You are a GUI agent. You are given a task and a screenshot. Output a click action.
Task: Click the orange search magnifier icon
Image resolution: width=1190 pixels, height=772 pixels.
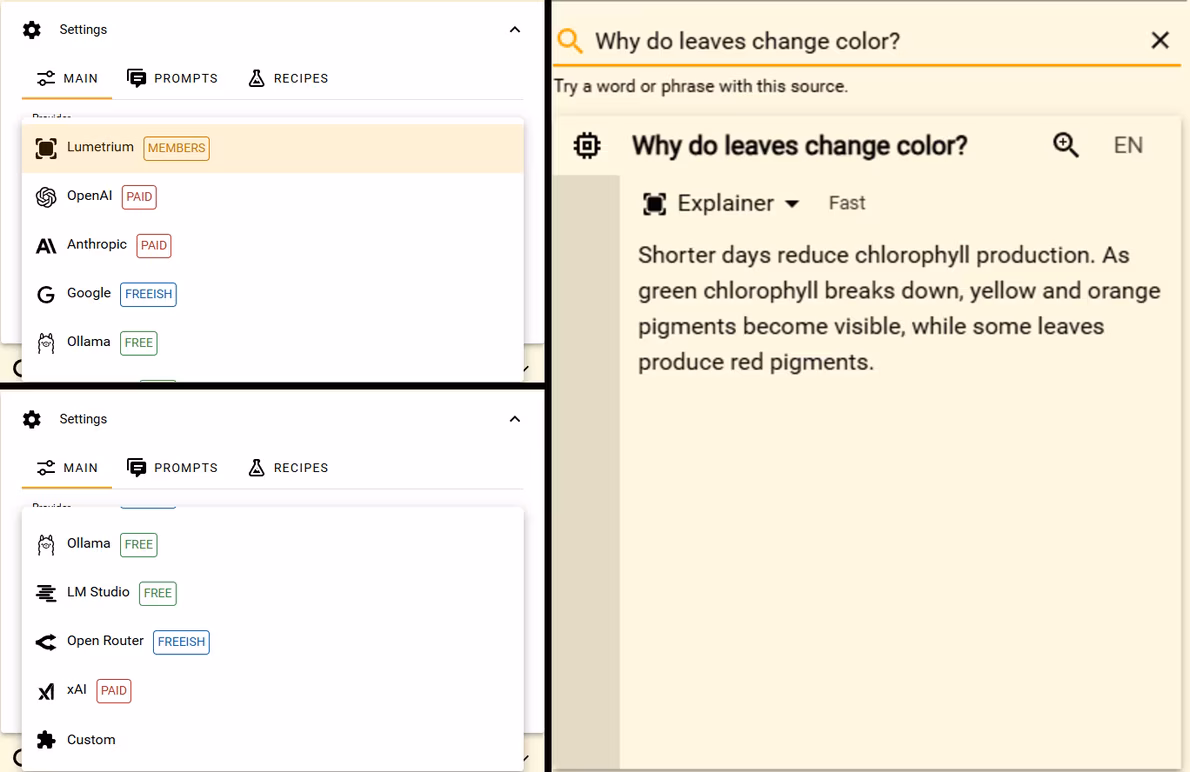(x=570, y=41)
